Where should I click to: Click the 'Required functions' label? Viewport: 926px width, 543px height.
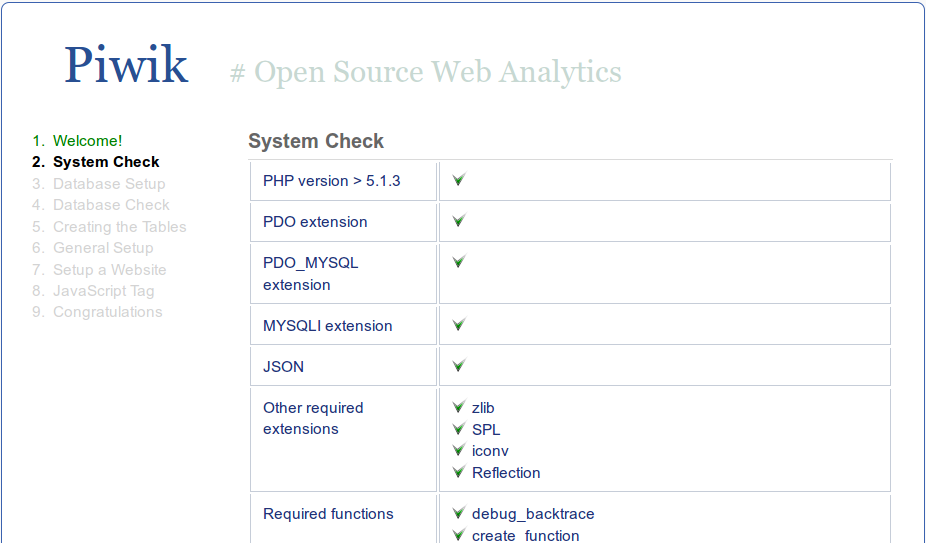click(328, 514)
